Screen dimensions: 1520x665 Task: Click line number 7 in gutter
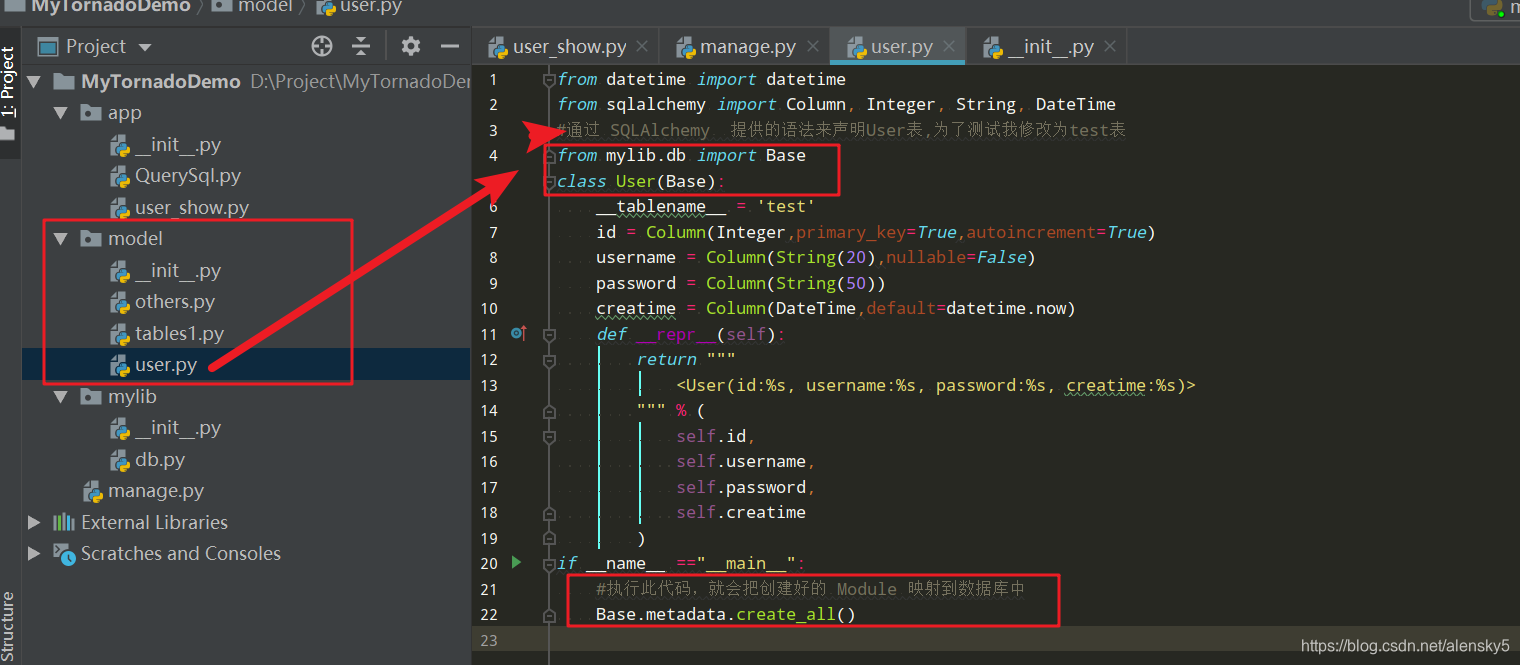tap(492, 232)
